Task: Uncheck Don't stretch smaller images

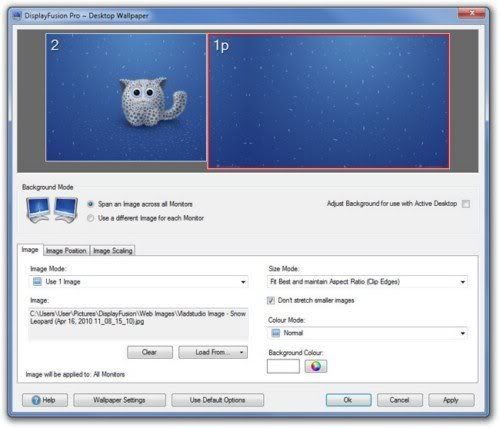Action: [271, 301]
